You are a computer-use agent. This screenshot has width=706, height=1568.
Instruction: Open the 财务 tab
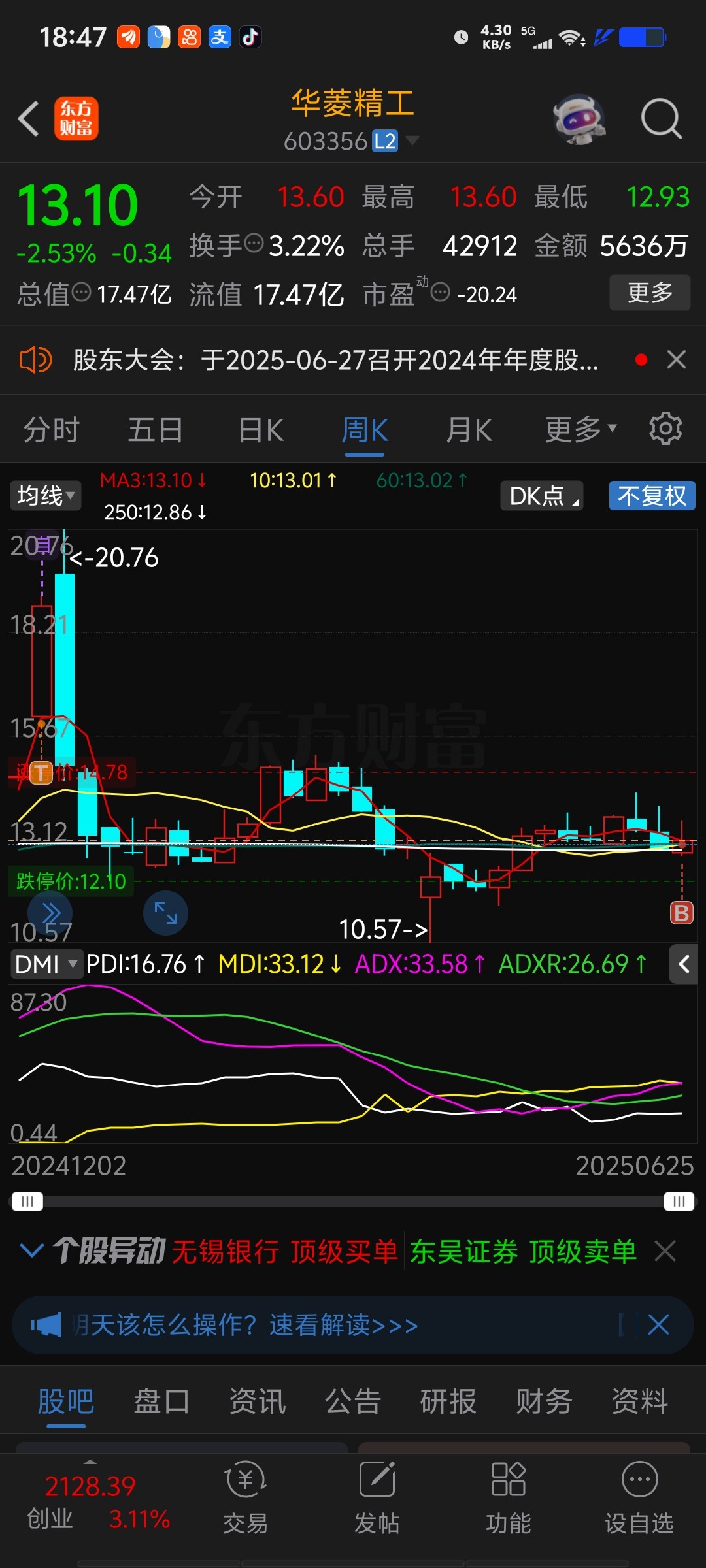click(x=544, y=1402)
